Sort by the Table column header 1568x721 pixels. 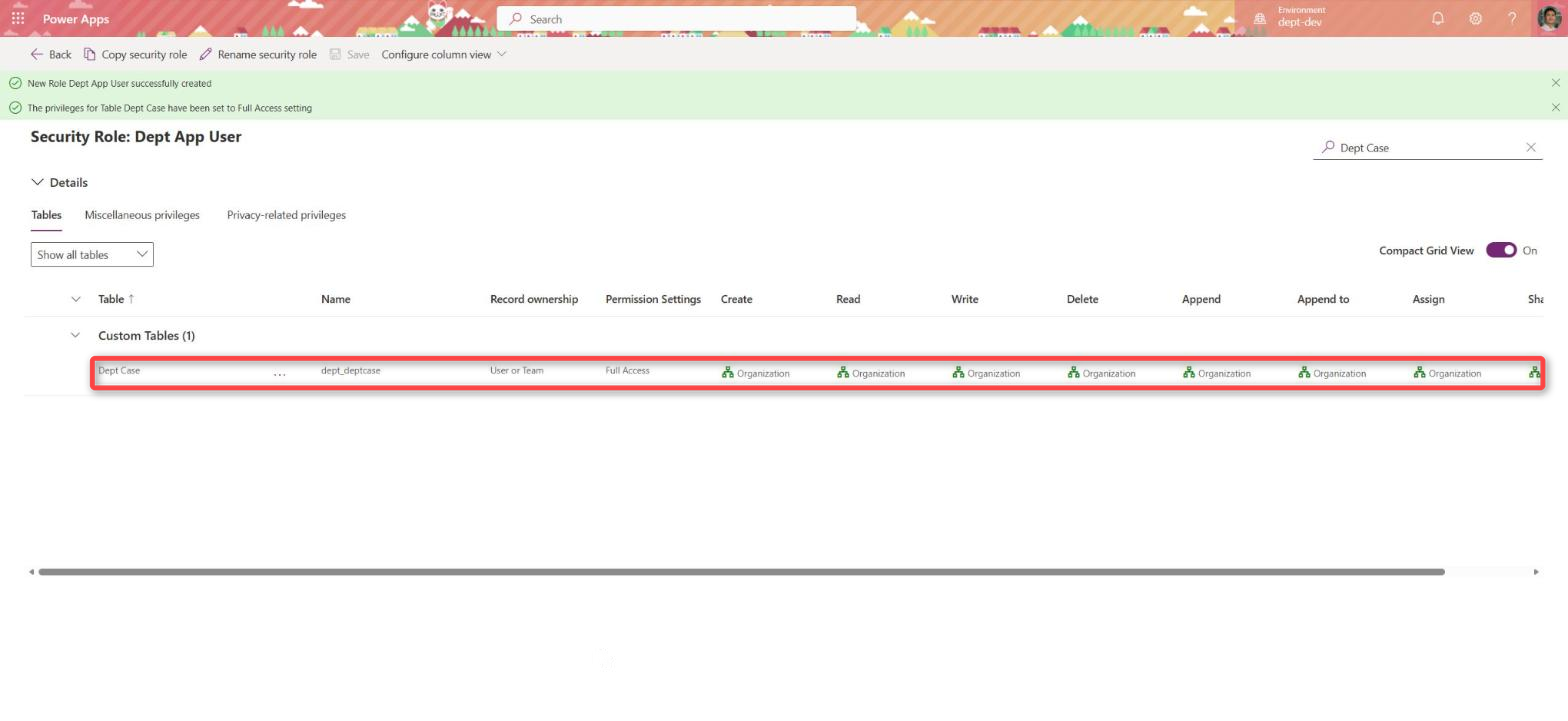116,299
